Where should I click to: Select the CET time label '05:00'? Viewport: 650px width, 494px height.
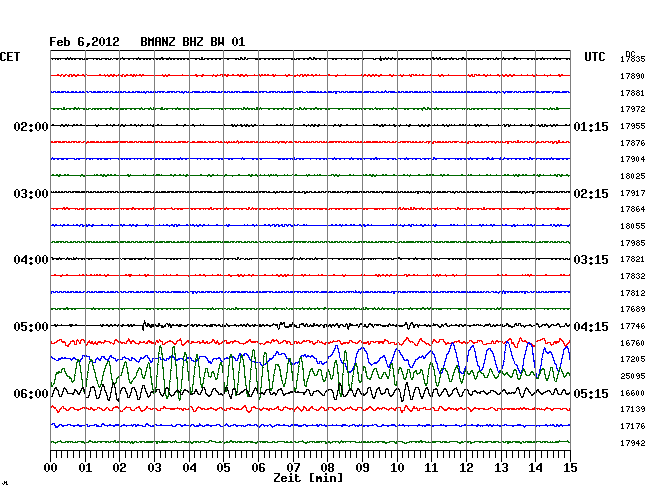31,327
